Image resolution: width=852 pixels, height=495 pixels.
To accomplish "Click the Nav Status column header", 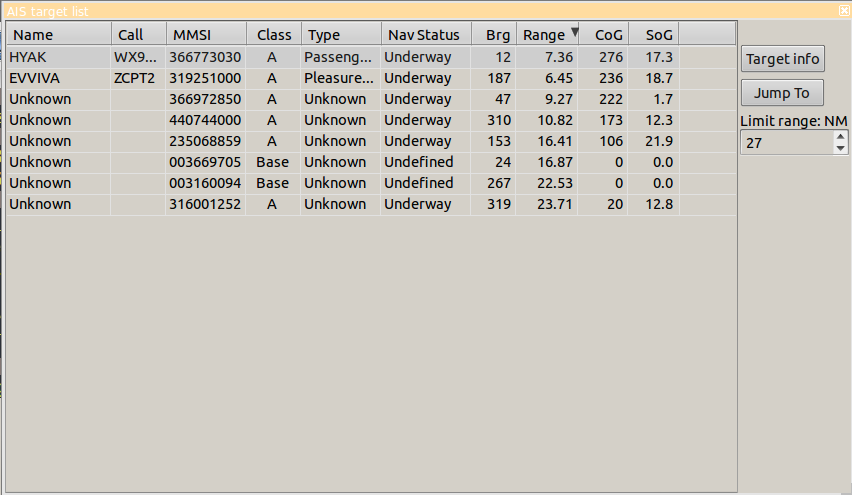I will [x=424, y=35].
